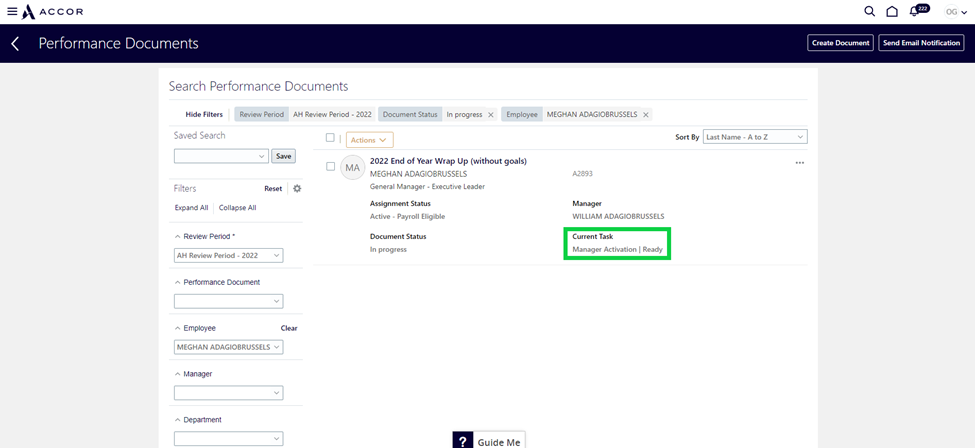Open the document row's three-dot menu
This screenshot has height=448, width=975.
click(x=800, y=163)
